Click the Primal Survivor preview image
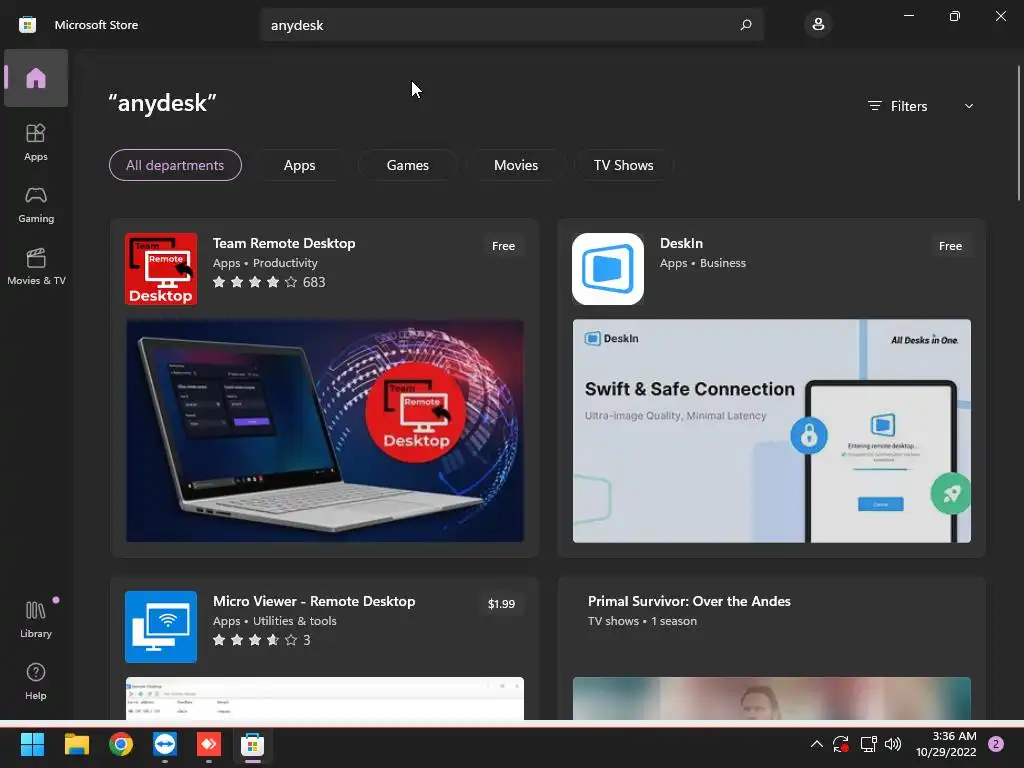The width and height of the screenshot is (1024, 768). click(x=772, y=698)
